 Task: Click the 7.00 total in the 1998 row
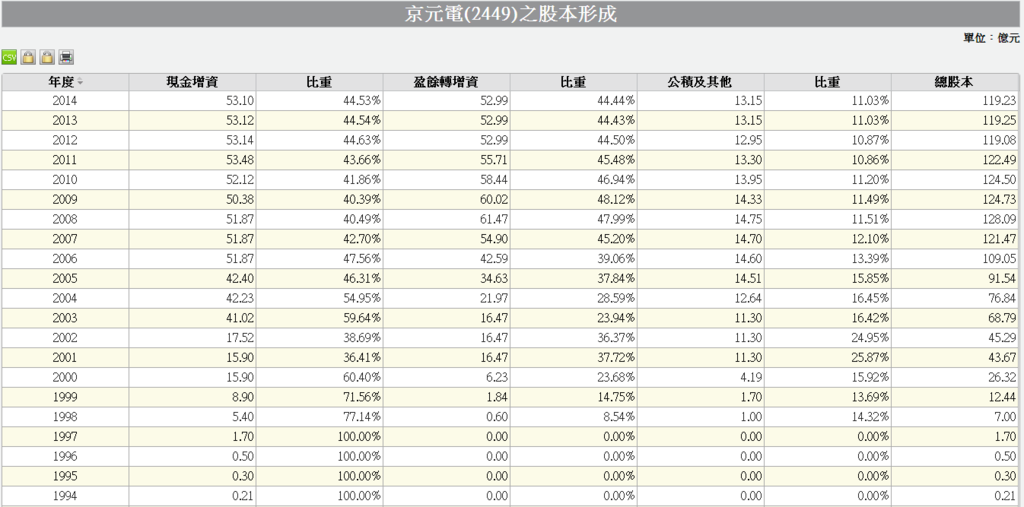click(1006, 417)
